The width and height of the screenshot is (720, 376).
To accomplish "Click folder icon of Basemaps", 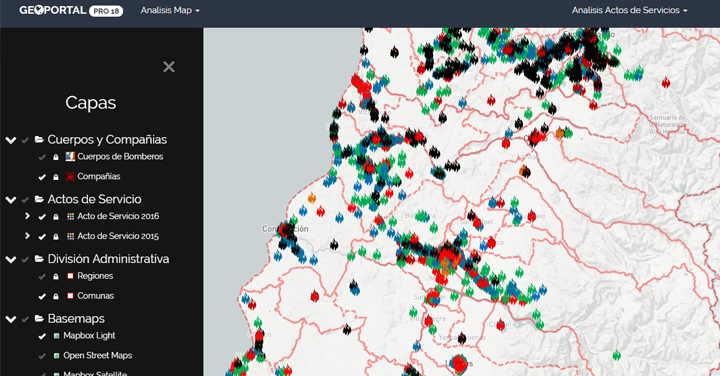I will [39, 319].
